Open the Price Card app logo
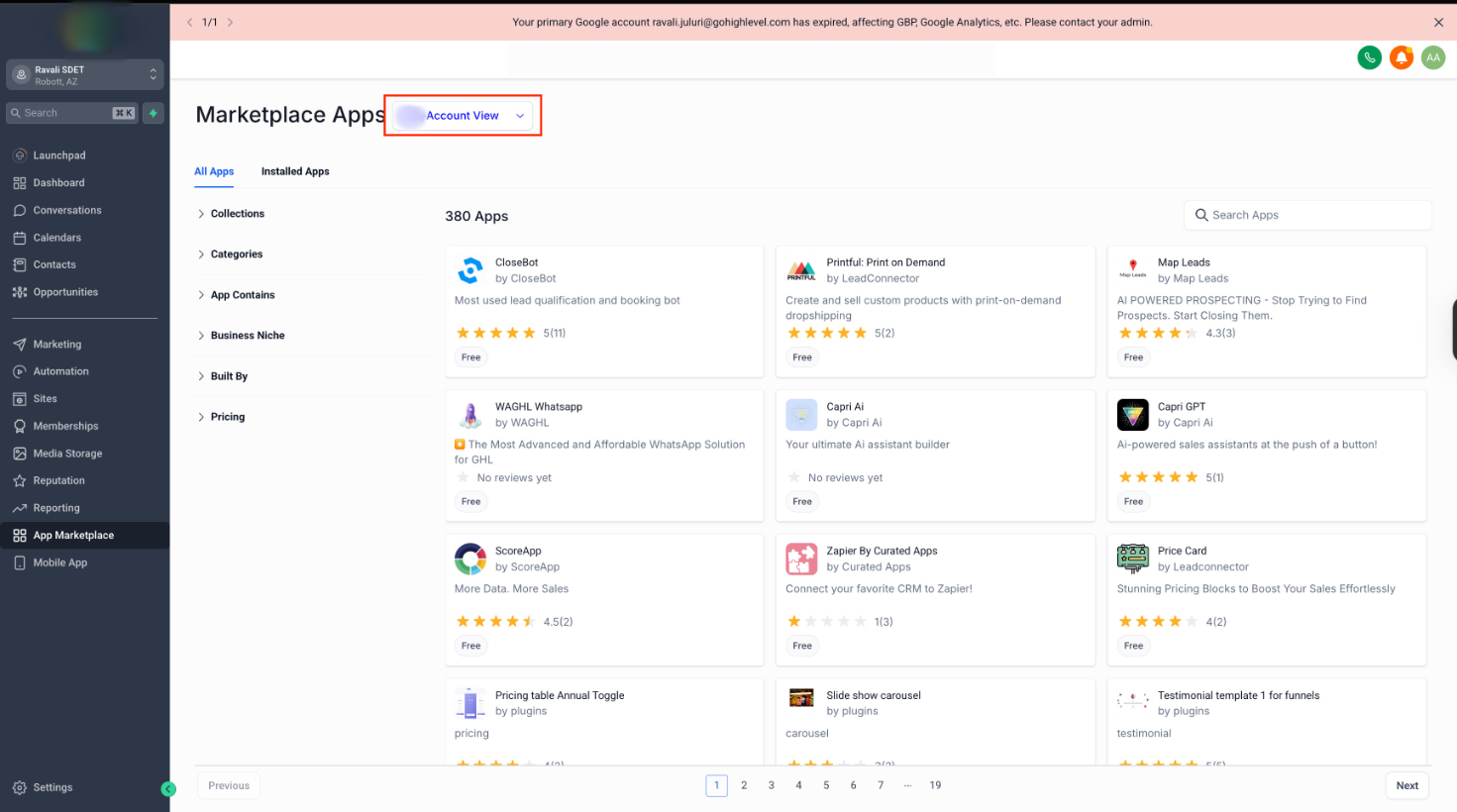 (1132, 558)
